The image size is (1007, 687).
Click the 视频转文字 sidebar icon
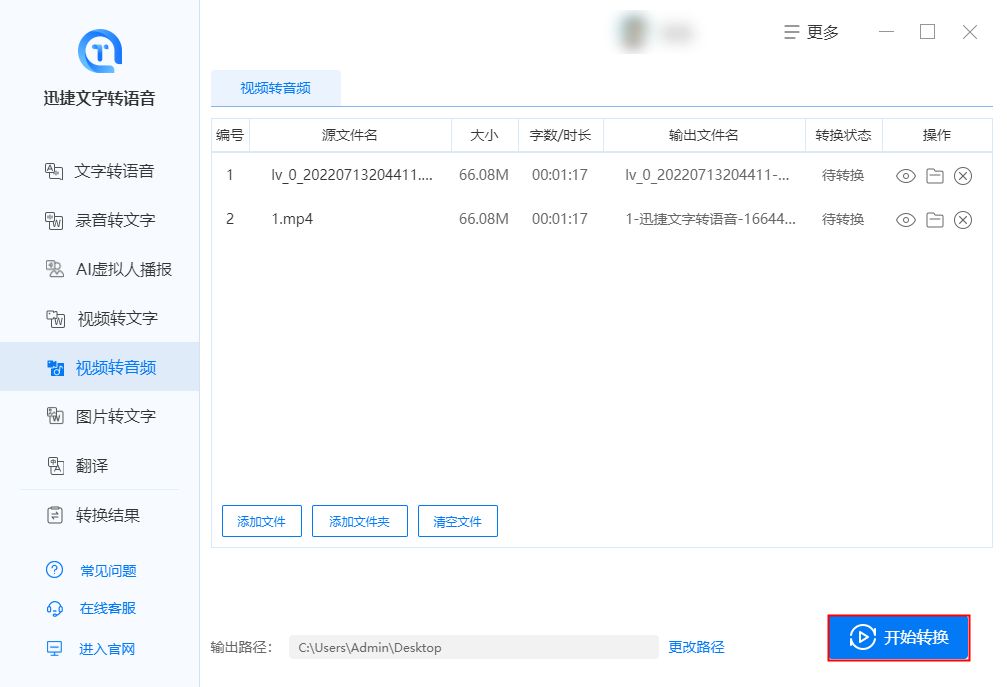coord(55,318)
